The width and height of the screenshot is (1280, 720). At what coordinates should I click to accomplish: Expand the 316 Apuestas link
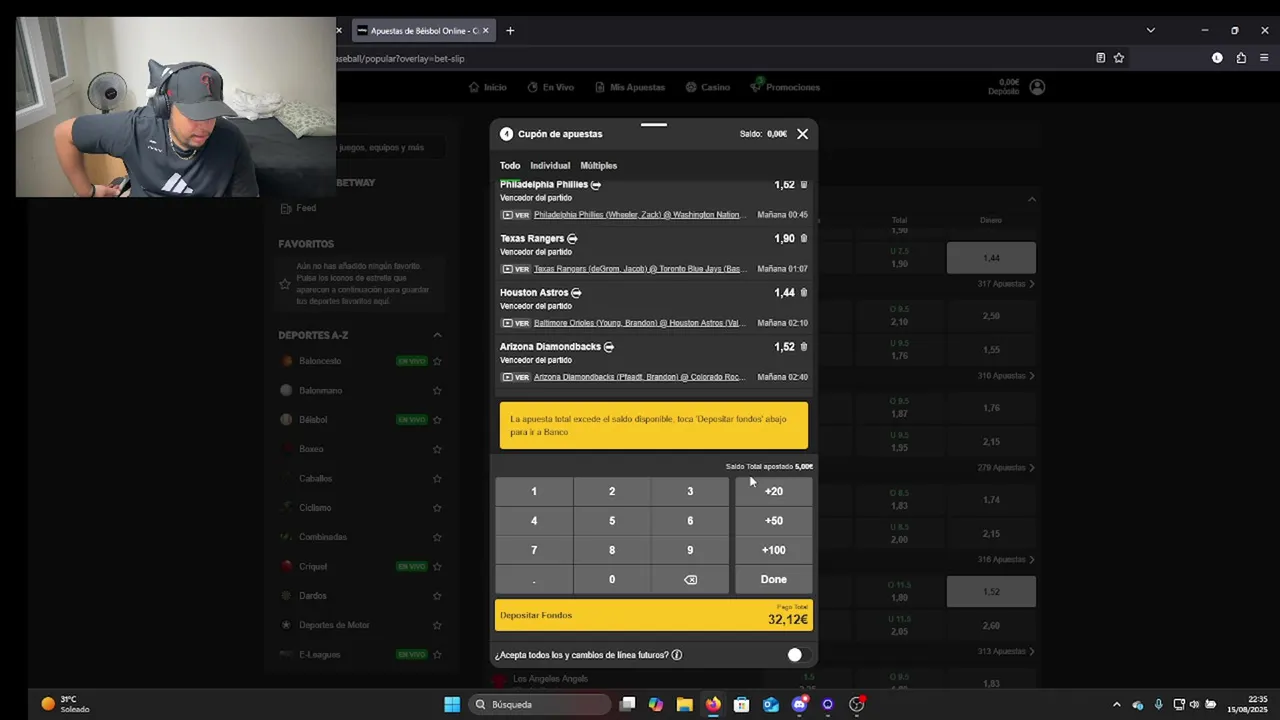[1007, 560]
